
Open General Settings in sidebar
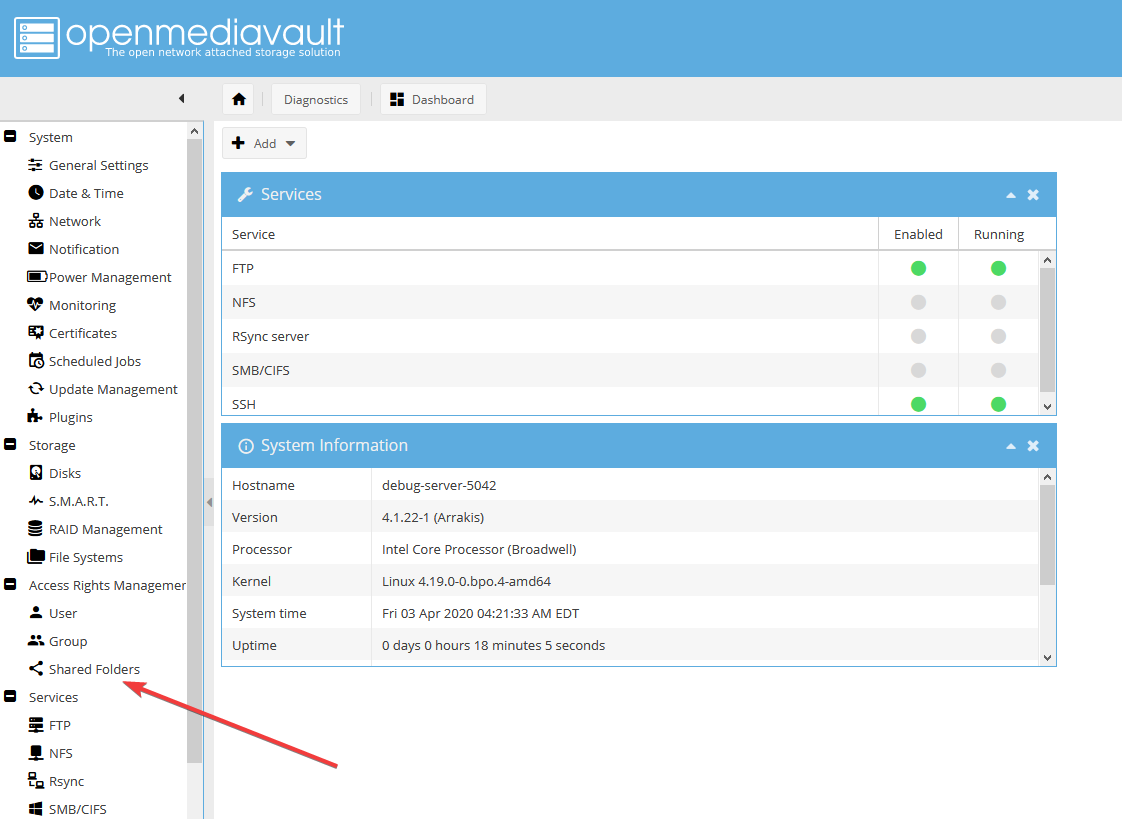98,166
